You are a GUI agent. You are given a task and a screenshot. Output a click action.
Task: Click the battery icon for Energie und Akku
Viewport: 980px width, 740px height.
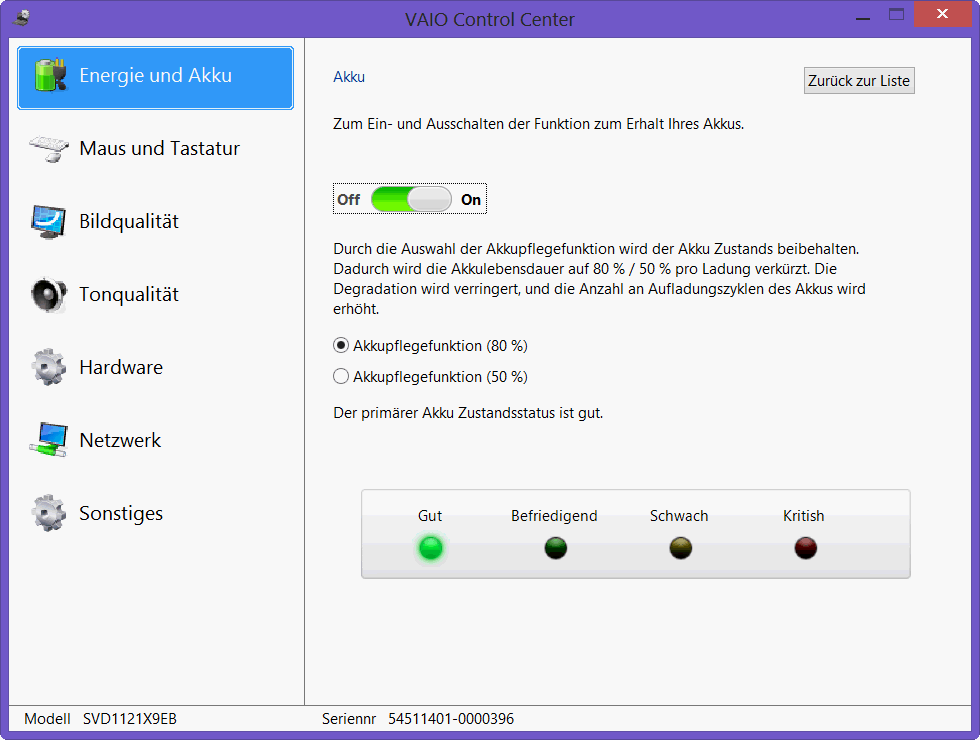(x=50, y=75)
